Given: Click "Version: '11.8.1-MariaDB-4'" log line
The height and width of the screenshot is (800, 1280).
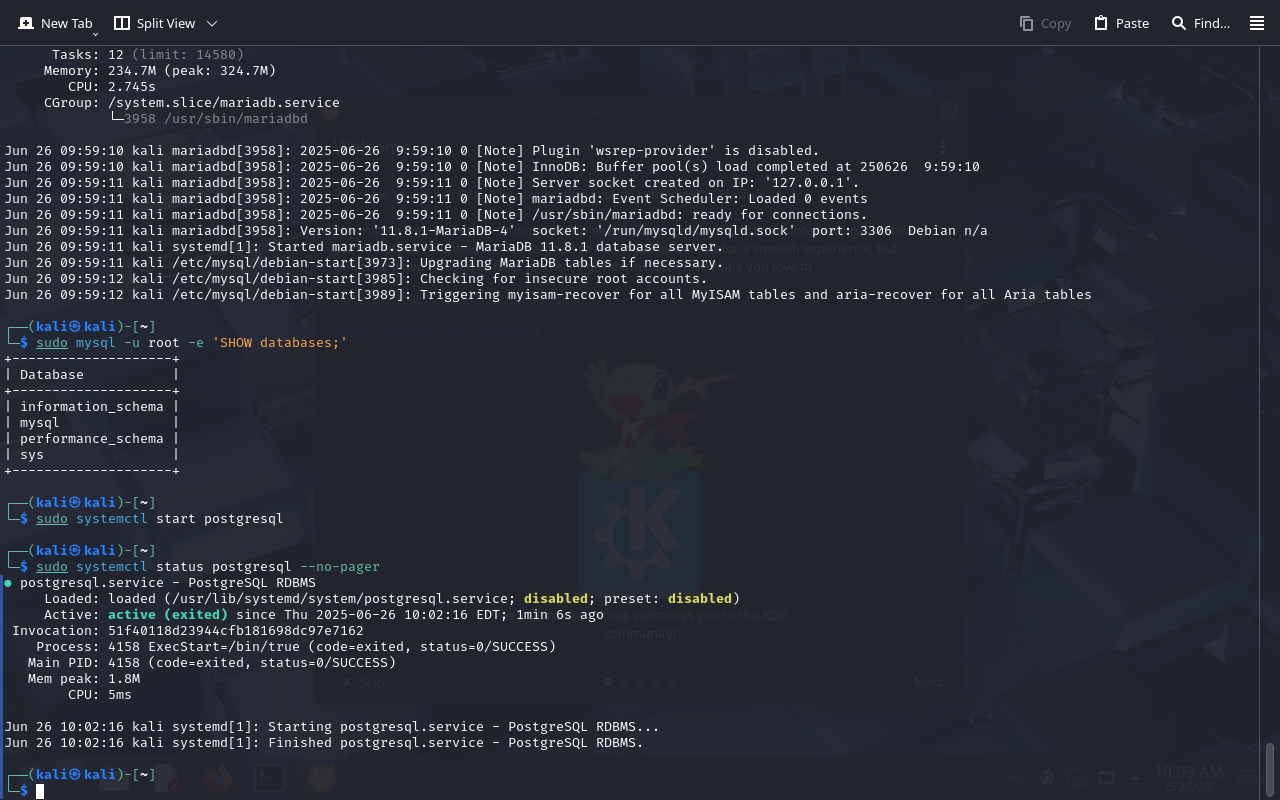Looking at the screenshot, I should point(496,231).
